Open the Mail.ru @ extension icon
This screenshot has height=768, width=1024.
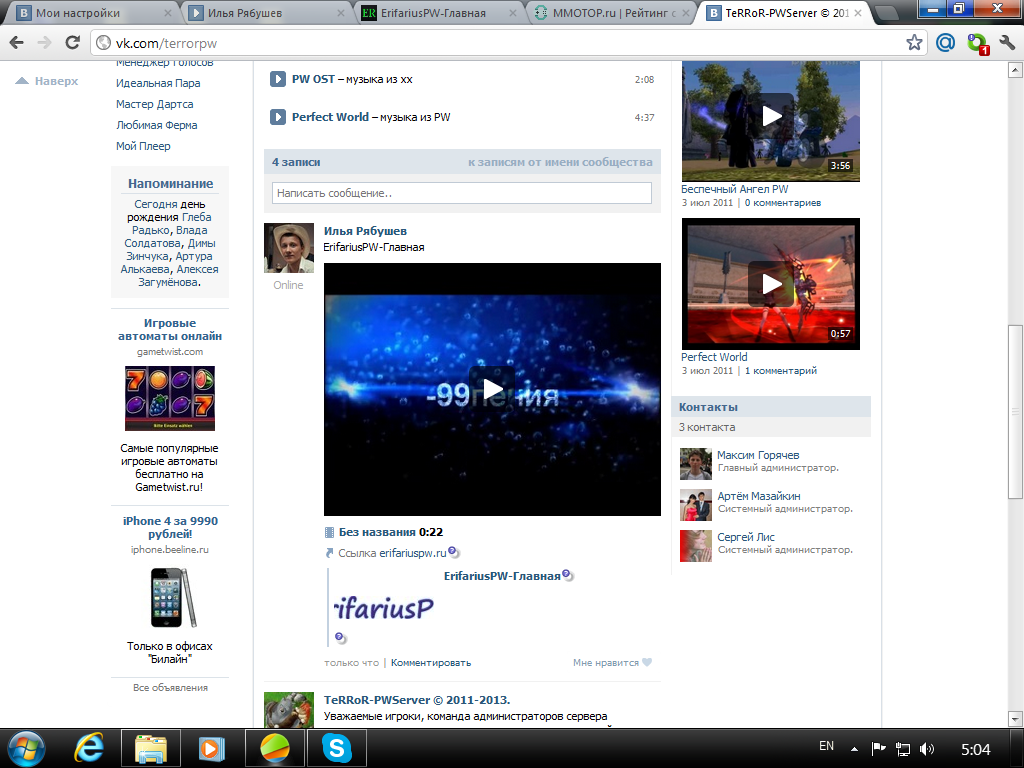click(x=945, y=43)
